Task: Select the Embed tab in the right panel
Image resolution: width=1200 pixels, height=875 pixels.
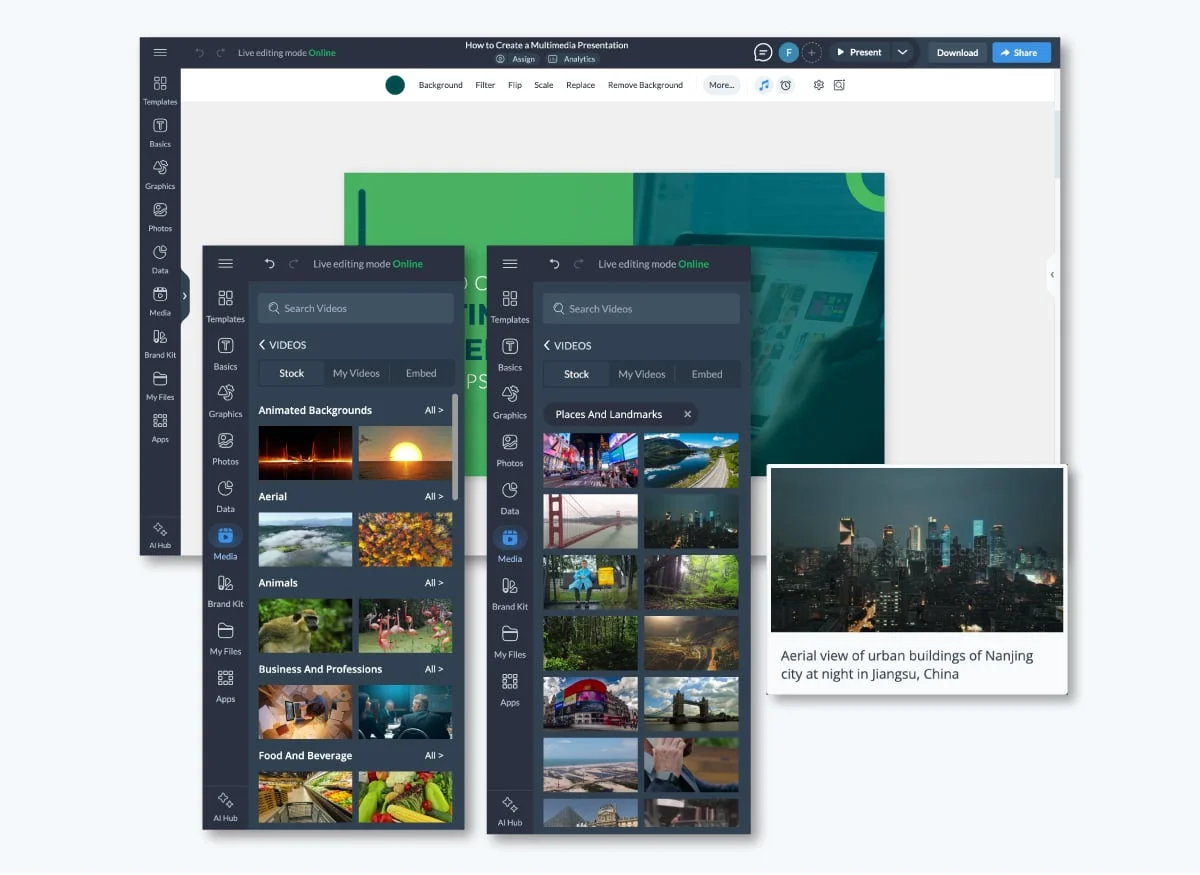Action: tap(707, 374)
